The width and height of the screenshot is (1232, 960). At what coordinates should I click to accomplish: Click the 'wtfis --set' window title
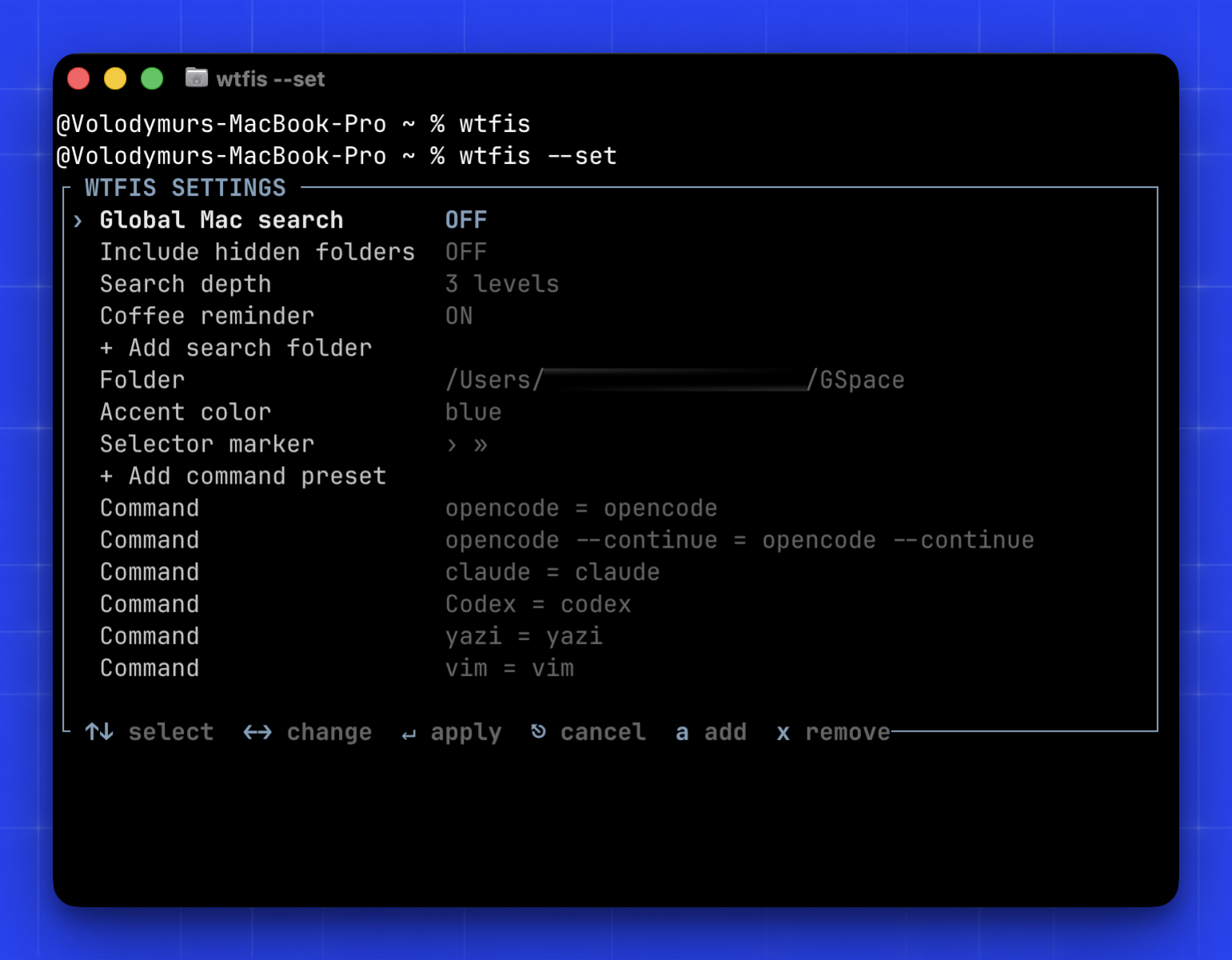pos(270,79)
